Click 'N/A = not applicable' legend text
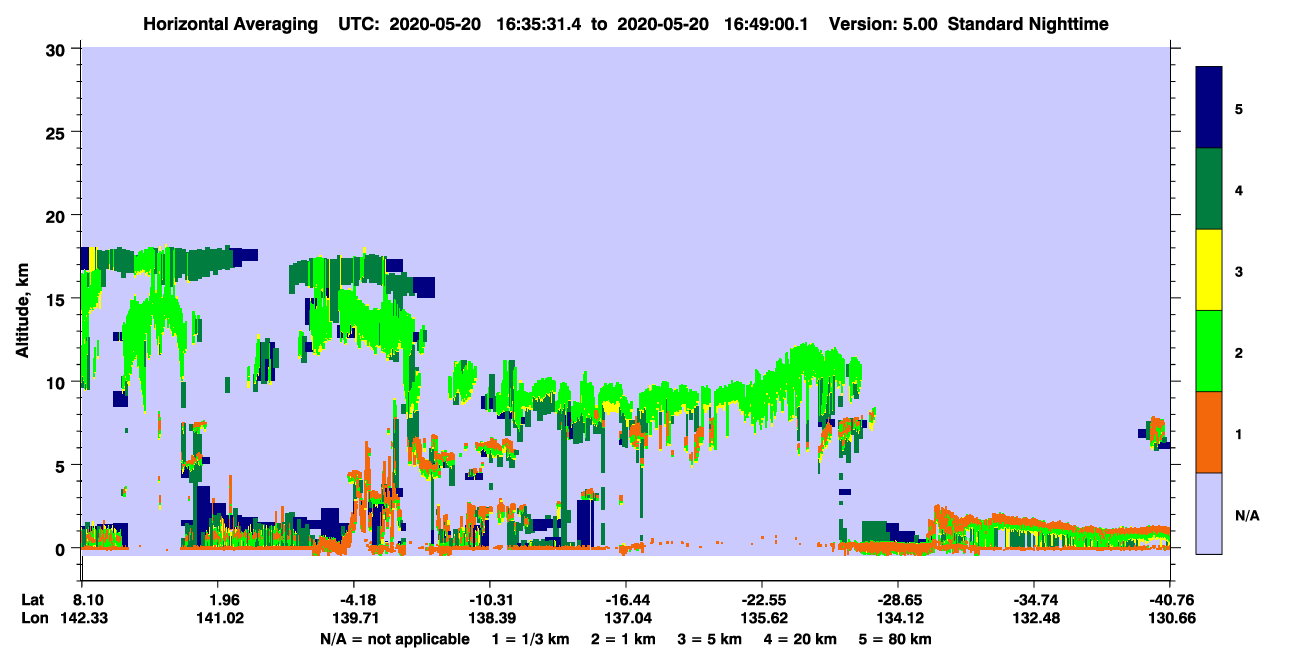 point(394,638)
